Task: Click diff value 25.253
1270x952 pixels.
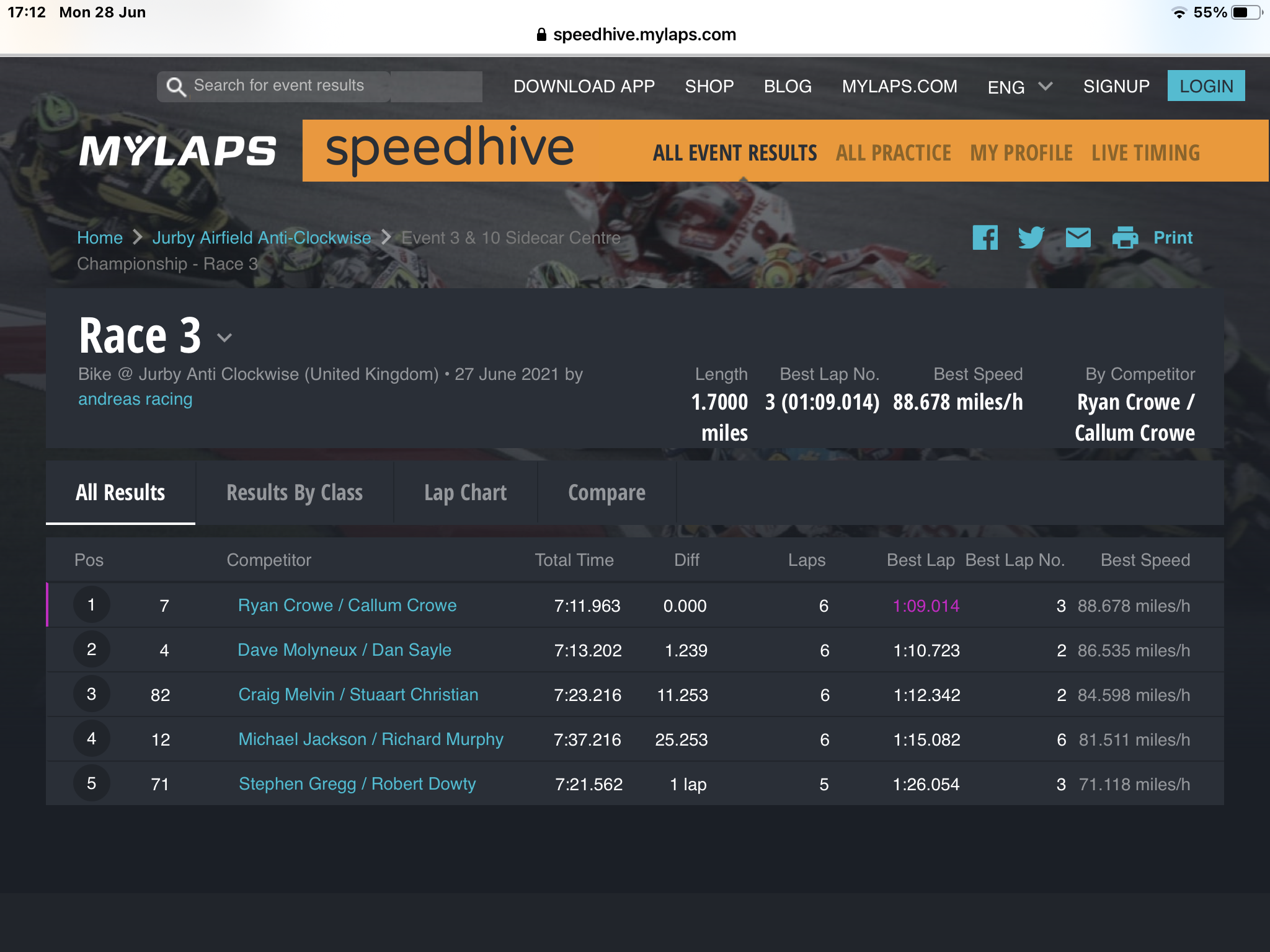Action: click(x=682, y=740)
